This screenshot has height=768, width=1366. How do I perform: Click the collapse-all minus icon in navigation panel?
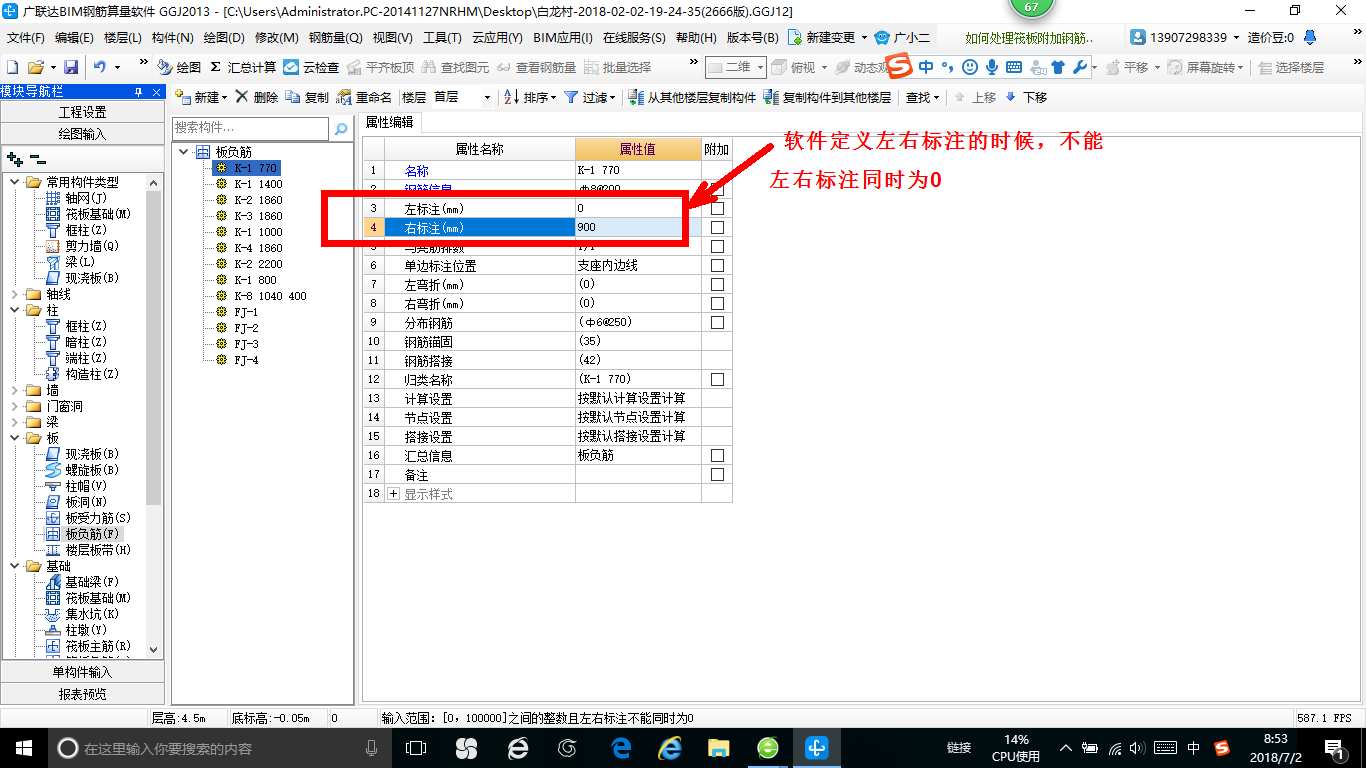coord(37,158)
